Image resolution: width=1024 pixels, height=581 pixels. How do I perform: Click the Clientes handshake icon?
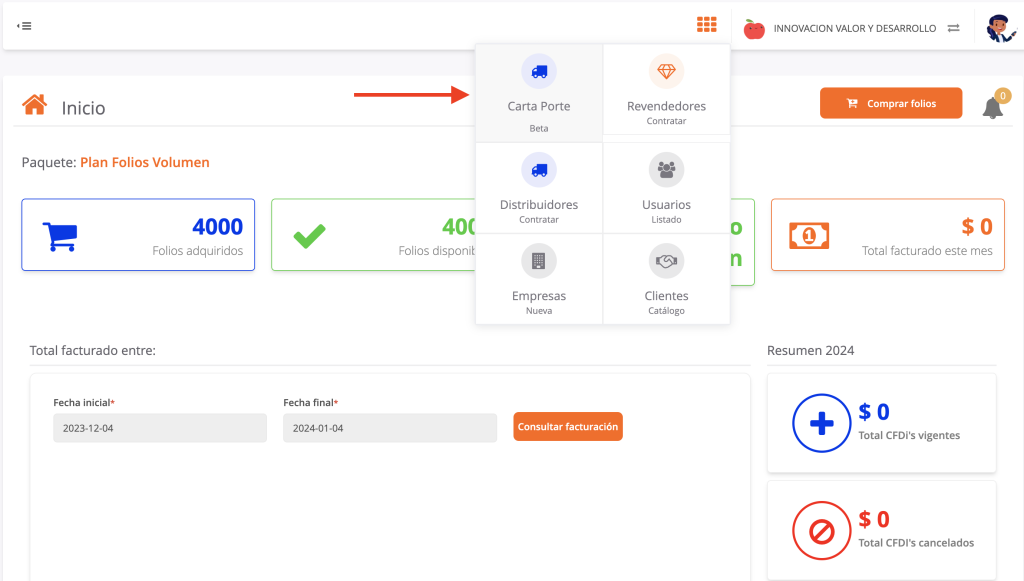666,261
